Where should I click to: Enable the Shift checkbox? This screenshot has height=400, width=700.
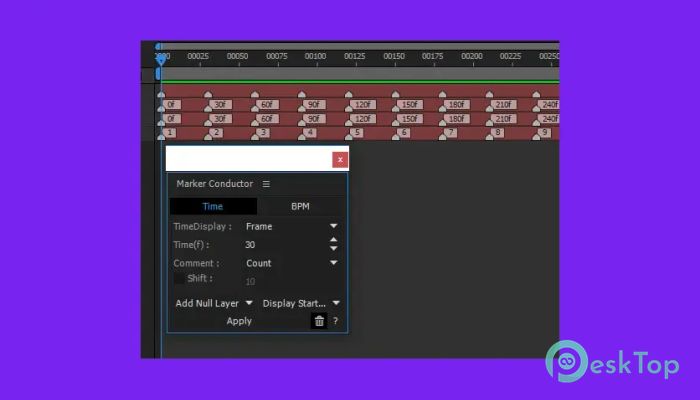(x=179, y=279)
